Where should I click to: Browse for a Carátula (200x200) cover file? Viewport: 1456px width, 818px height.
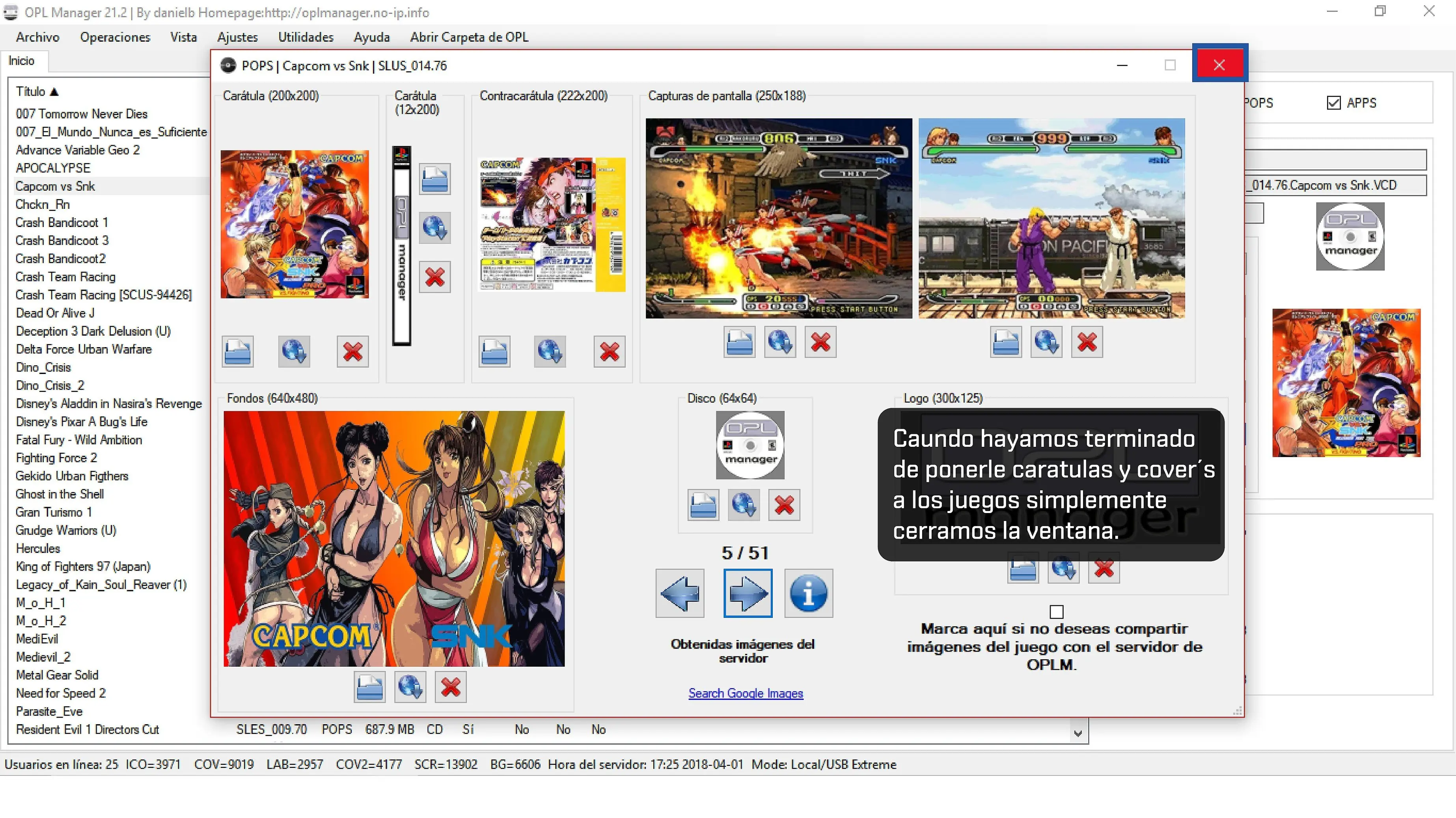tap(237, 351)
